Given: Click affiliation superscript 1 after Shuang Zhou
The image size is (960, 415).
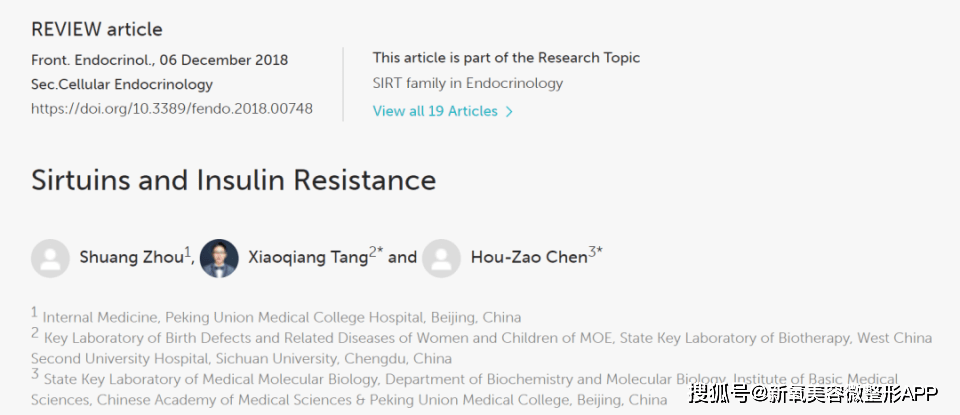Looking at the screenshot, I should [x=188, y=252].
